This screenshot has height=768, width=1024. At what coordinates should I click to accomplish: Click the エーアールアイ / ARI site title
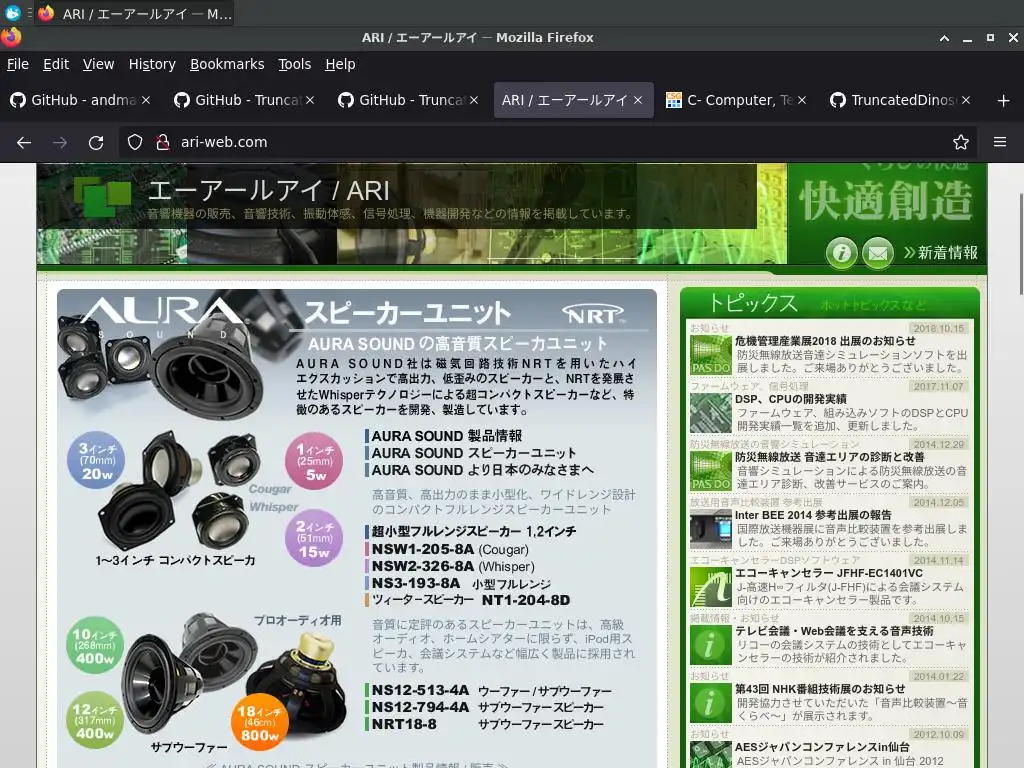tap(268, 191)
